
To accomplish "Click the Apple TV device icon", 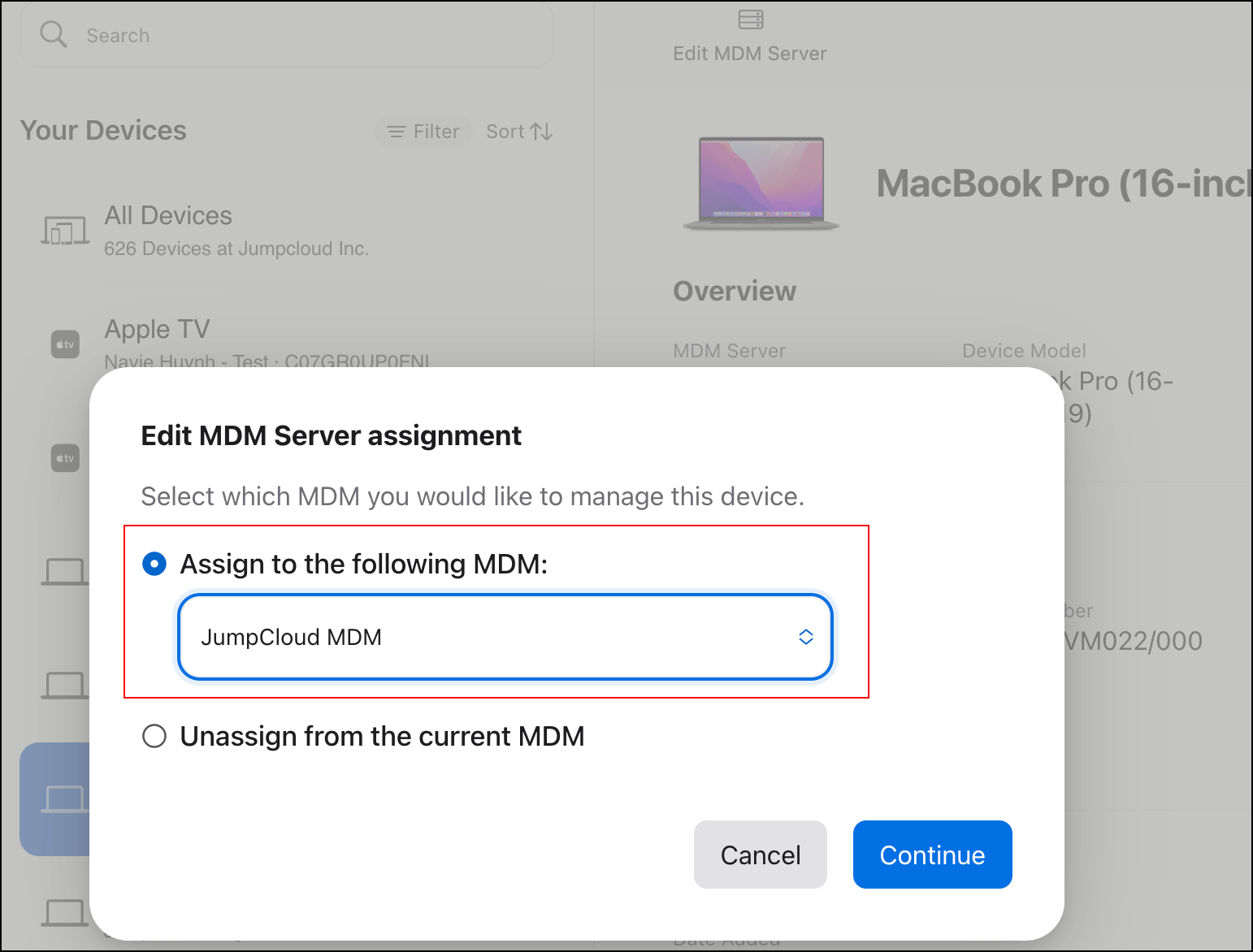I will click(65, 344).
